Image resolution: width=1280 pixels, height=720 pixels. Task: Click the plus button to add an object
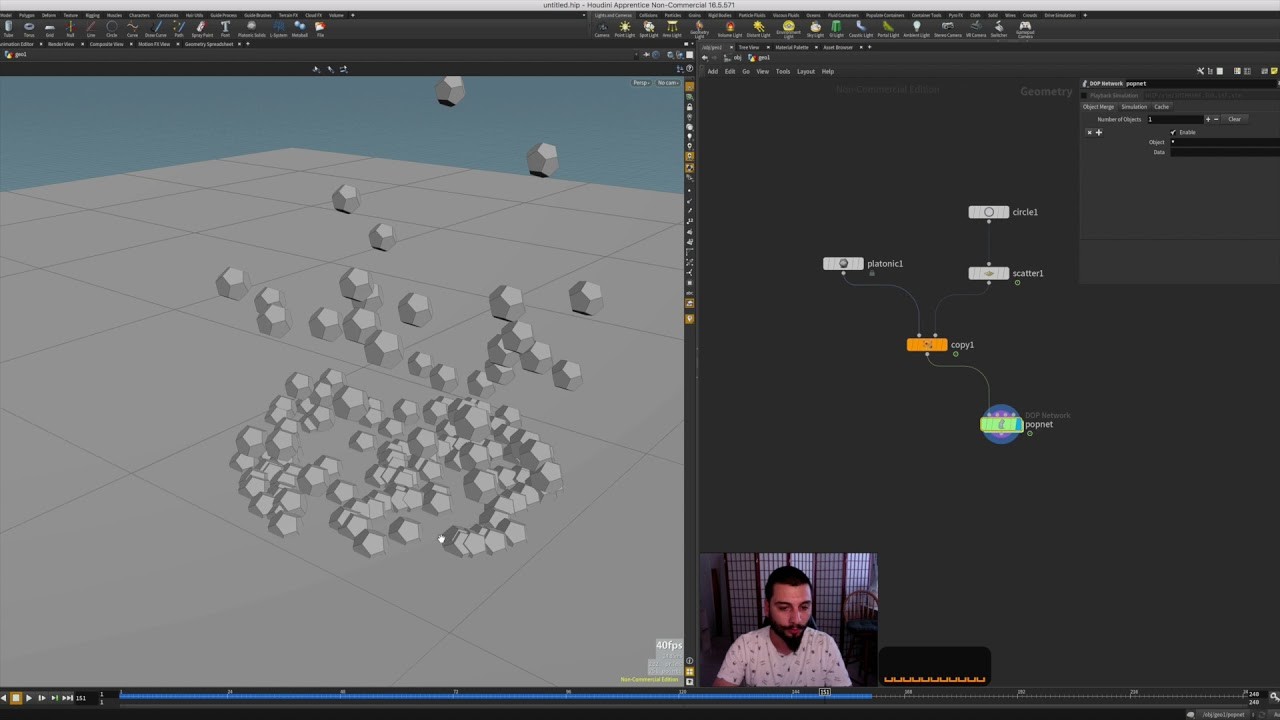click(x=1098, y=132)
